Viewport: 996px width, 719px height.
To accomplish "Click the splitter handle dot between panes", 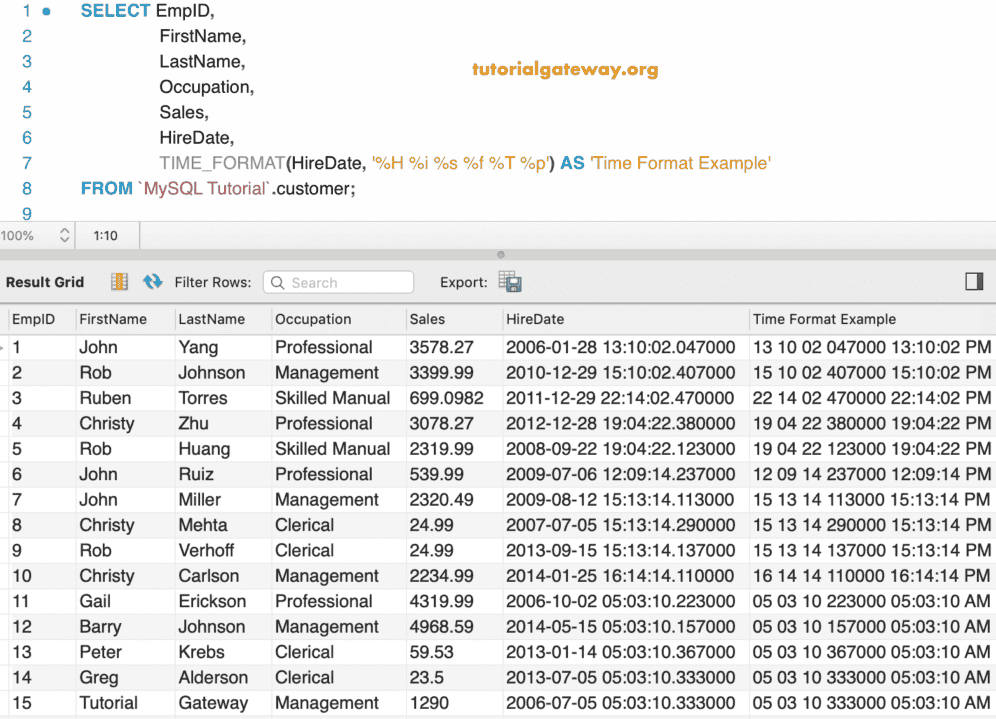I will 501,255.
